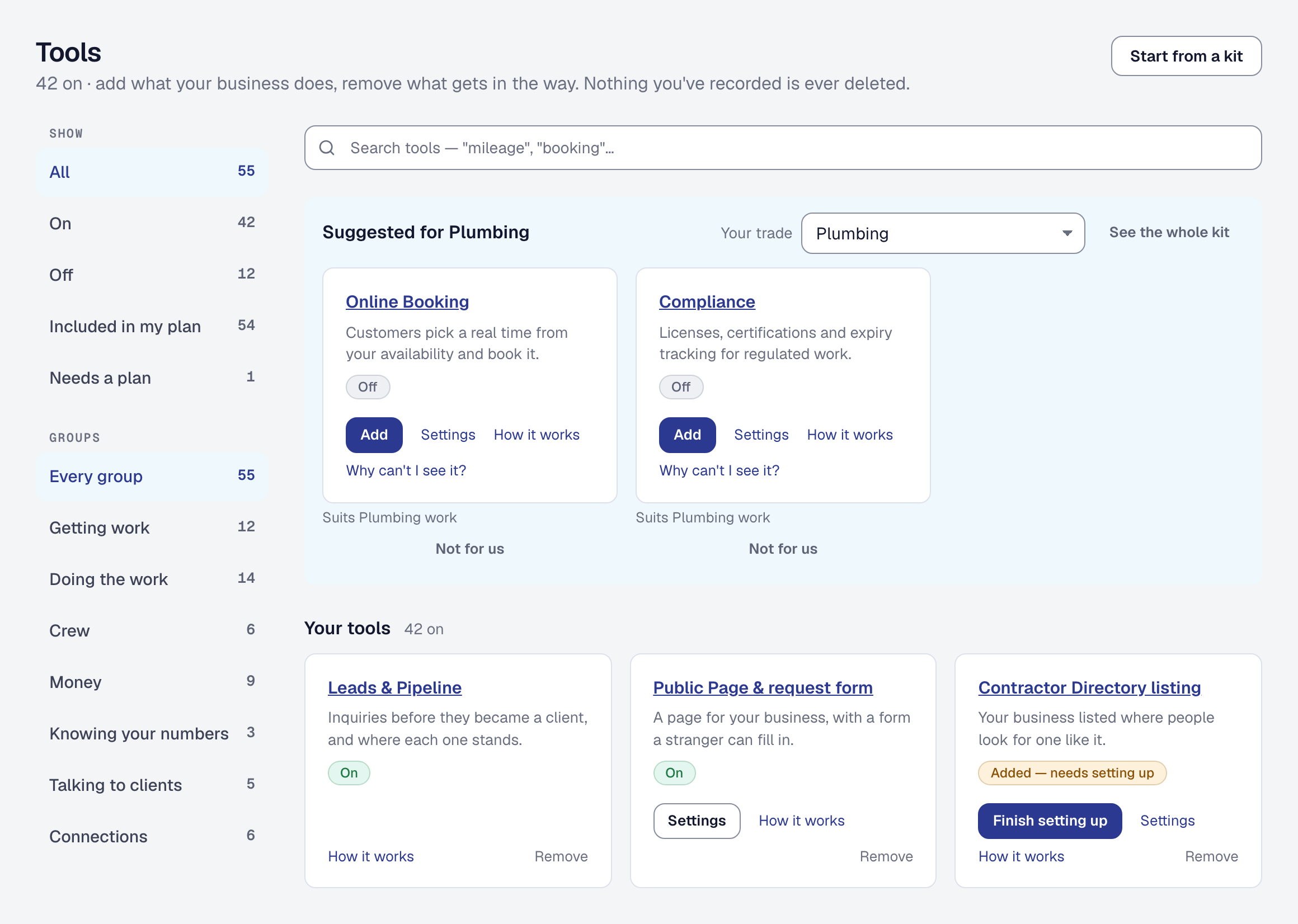Select the Off filter

[x=152, y=275]
